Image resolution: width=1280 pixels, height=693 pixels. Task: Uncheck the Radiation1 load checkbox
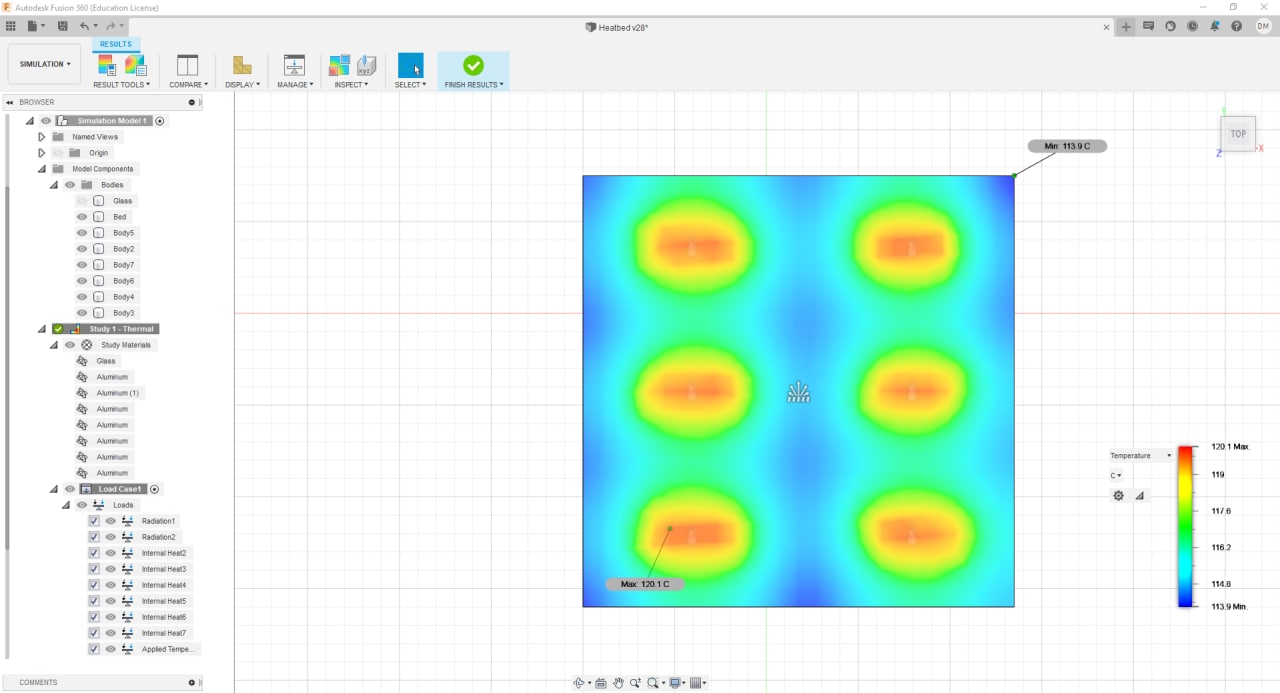[94, 521]
